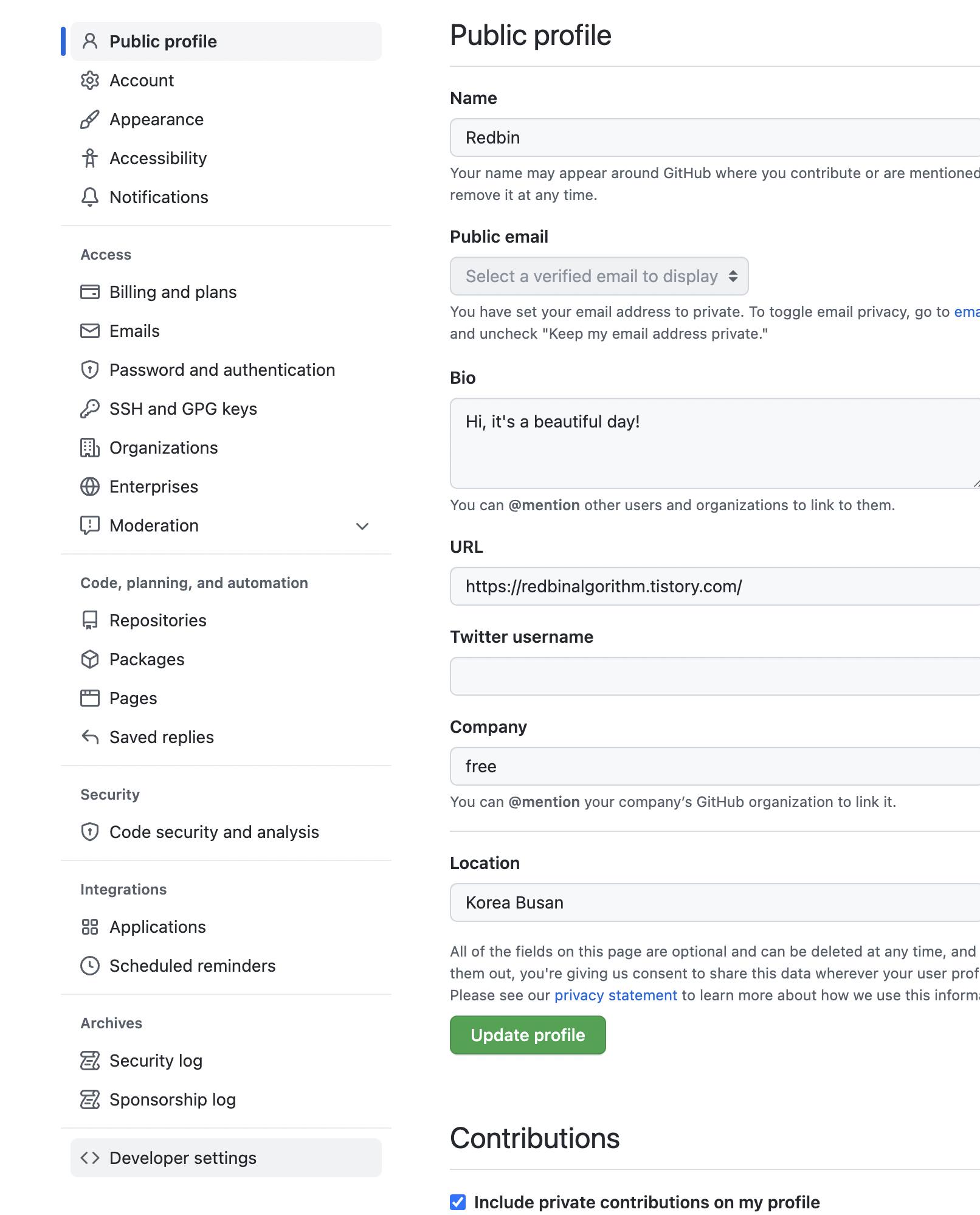Click the cube icon for Packages
The height and width of the screenshot is (1215, 980).
[x=90, y=659]
